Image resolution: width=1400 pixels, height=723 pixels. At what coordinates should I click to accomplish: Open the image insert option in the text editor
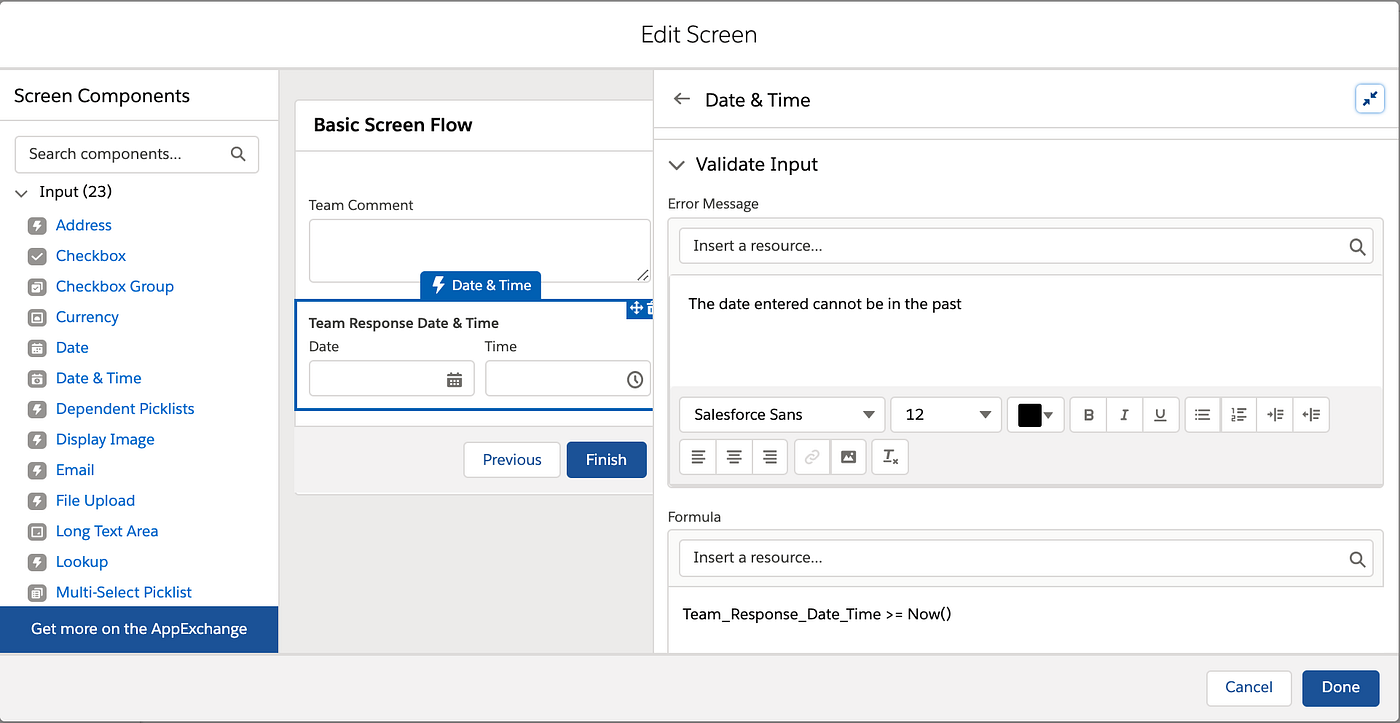point(848,457)
